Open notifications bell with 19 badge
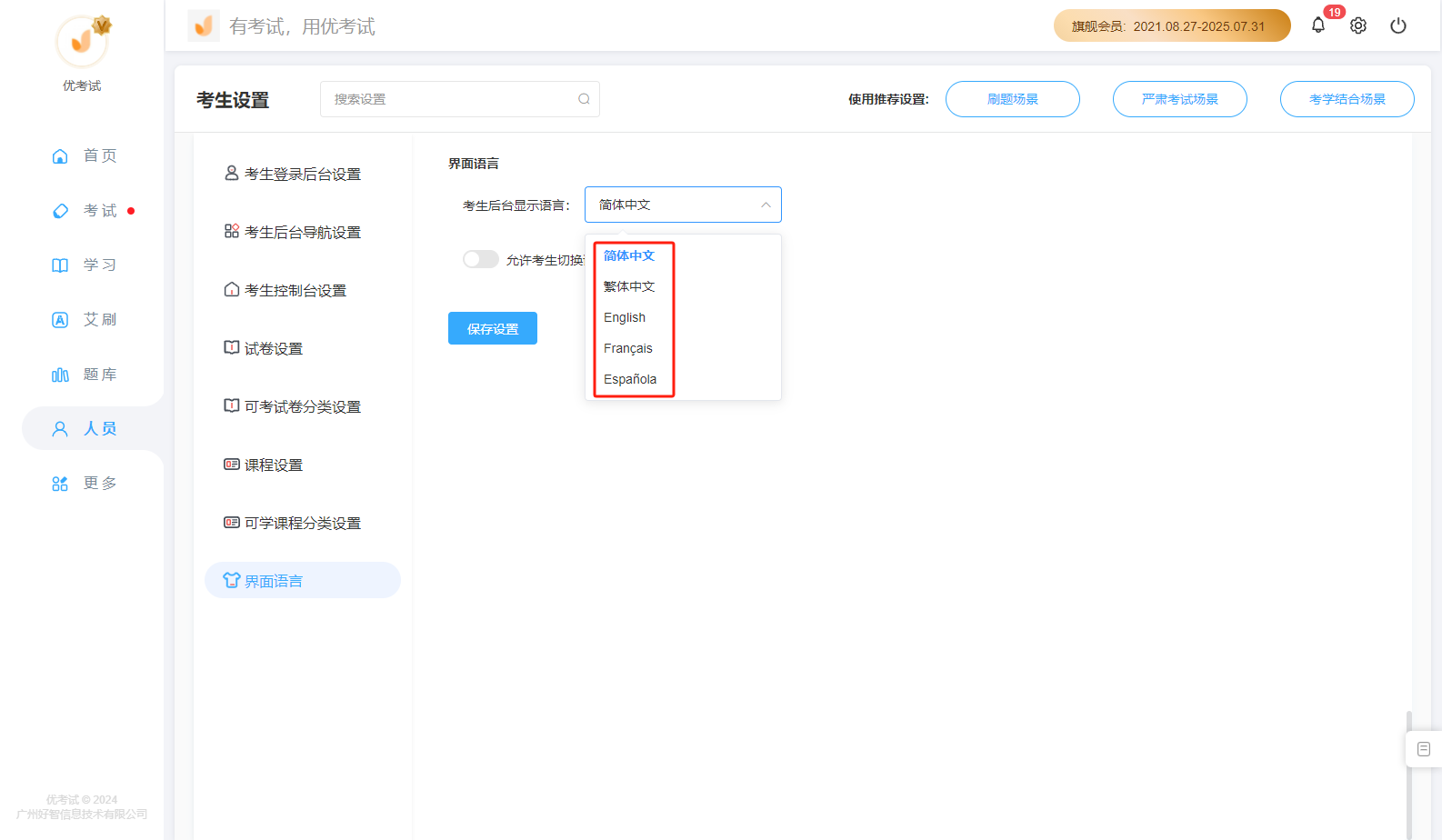1442x840 pixels. (x=1318, y=25)
